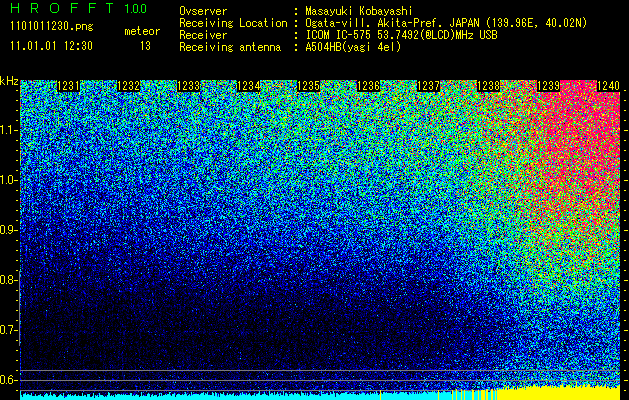Click the 1.0 frequency axis label

pyautogui.click(x=7, y=180)
